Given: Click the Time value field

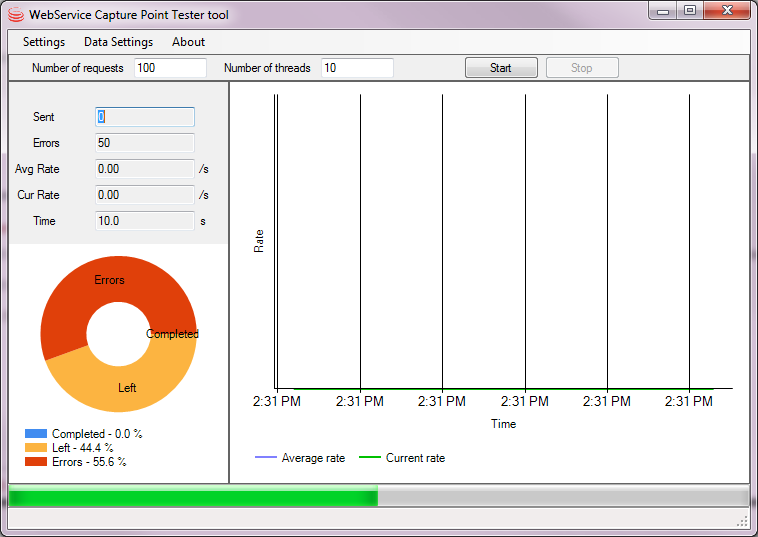Looking at the screenshot, I should click(x=144, y=221).
